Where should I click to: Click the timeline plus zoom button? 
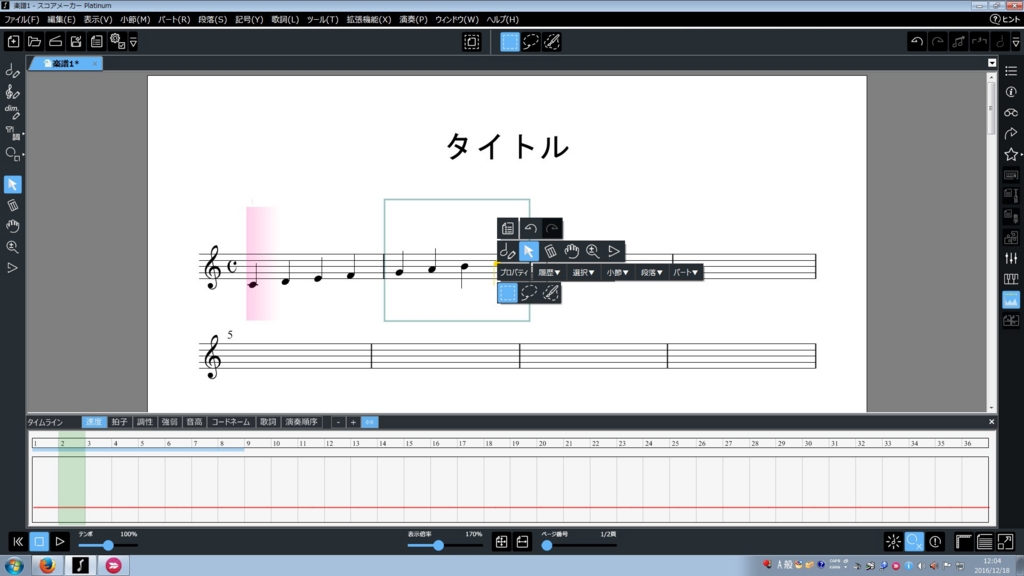(353, 422)
